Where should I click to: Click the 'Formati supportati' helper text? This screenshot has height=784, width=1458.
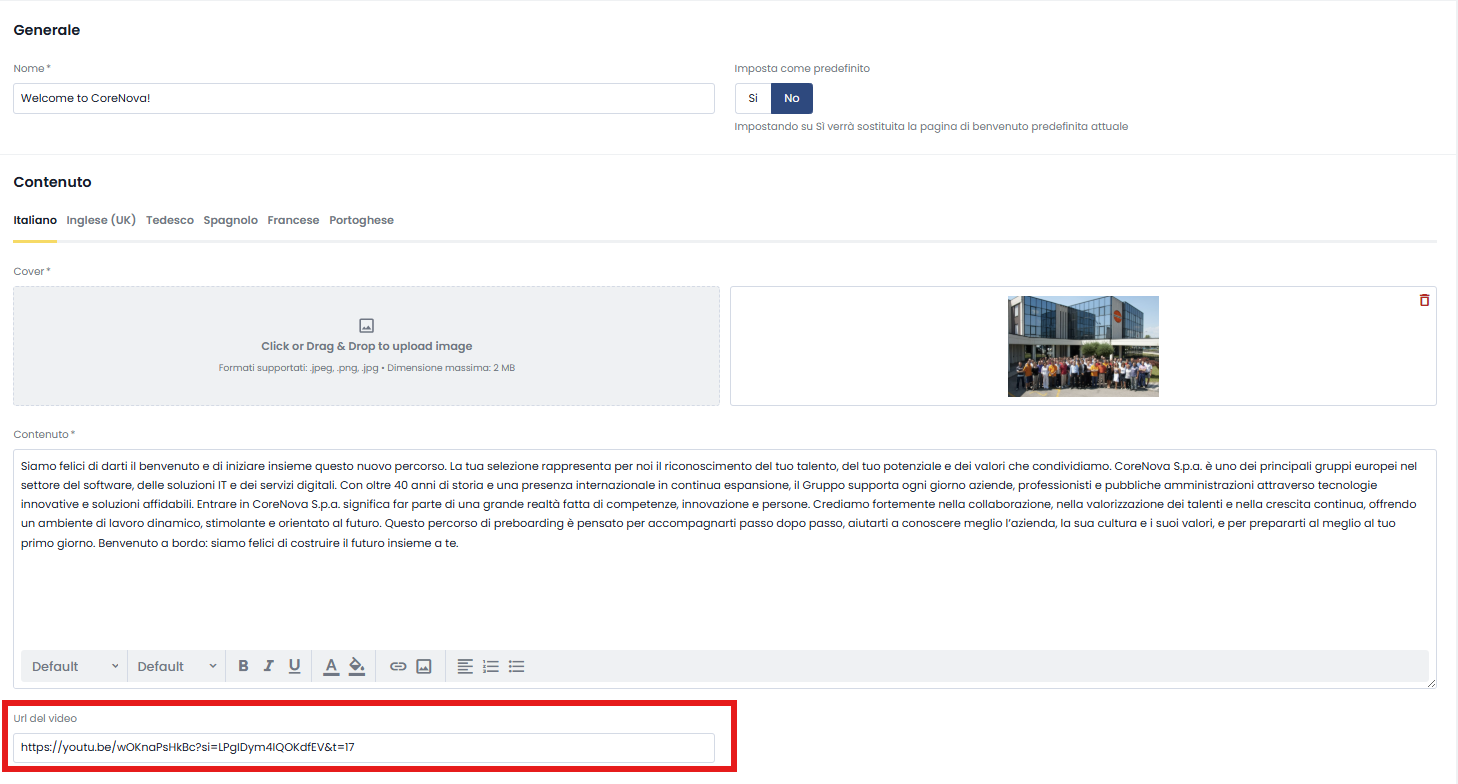366,368
